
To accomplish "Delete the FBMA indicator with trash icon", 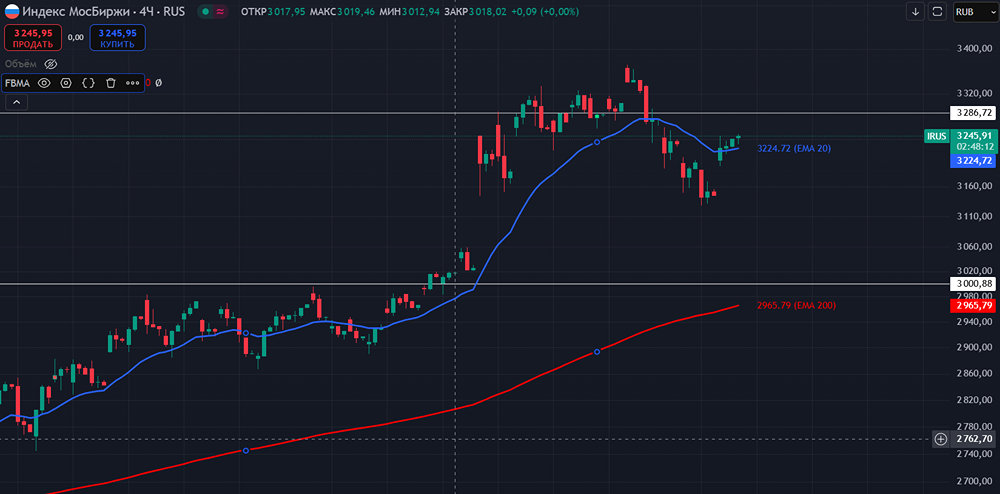I will tap(110, 83).
